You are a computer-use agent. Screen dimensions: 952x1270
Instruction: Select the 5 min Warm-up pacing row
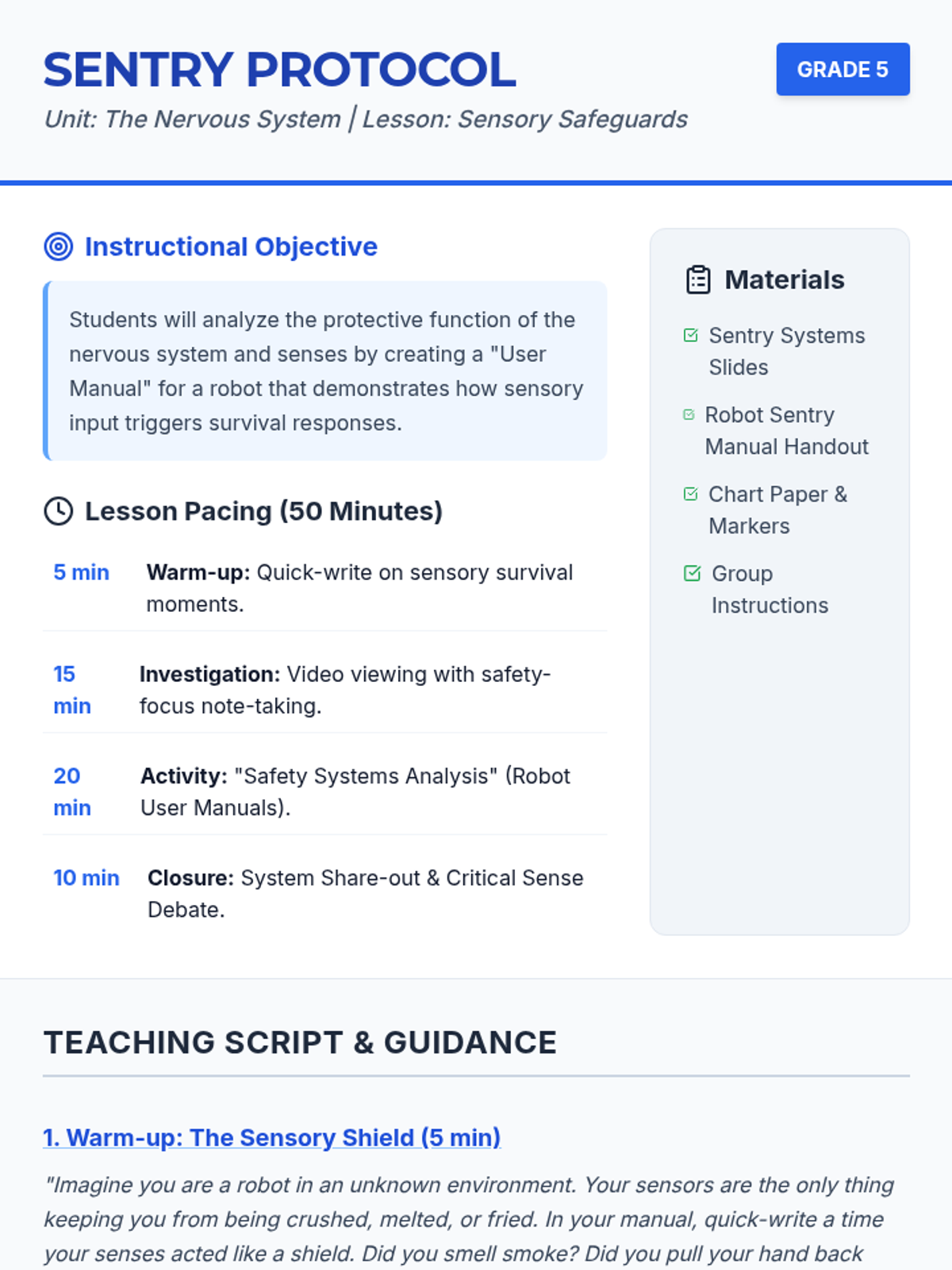[x=324, y=588]
